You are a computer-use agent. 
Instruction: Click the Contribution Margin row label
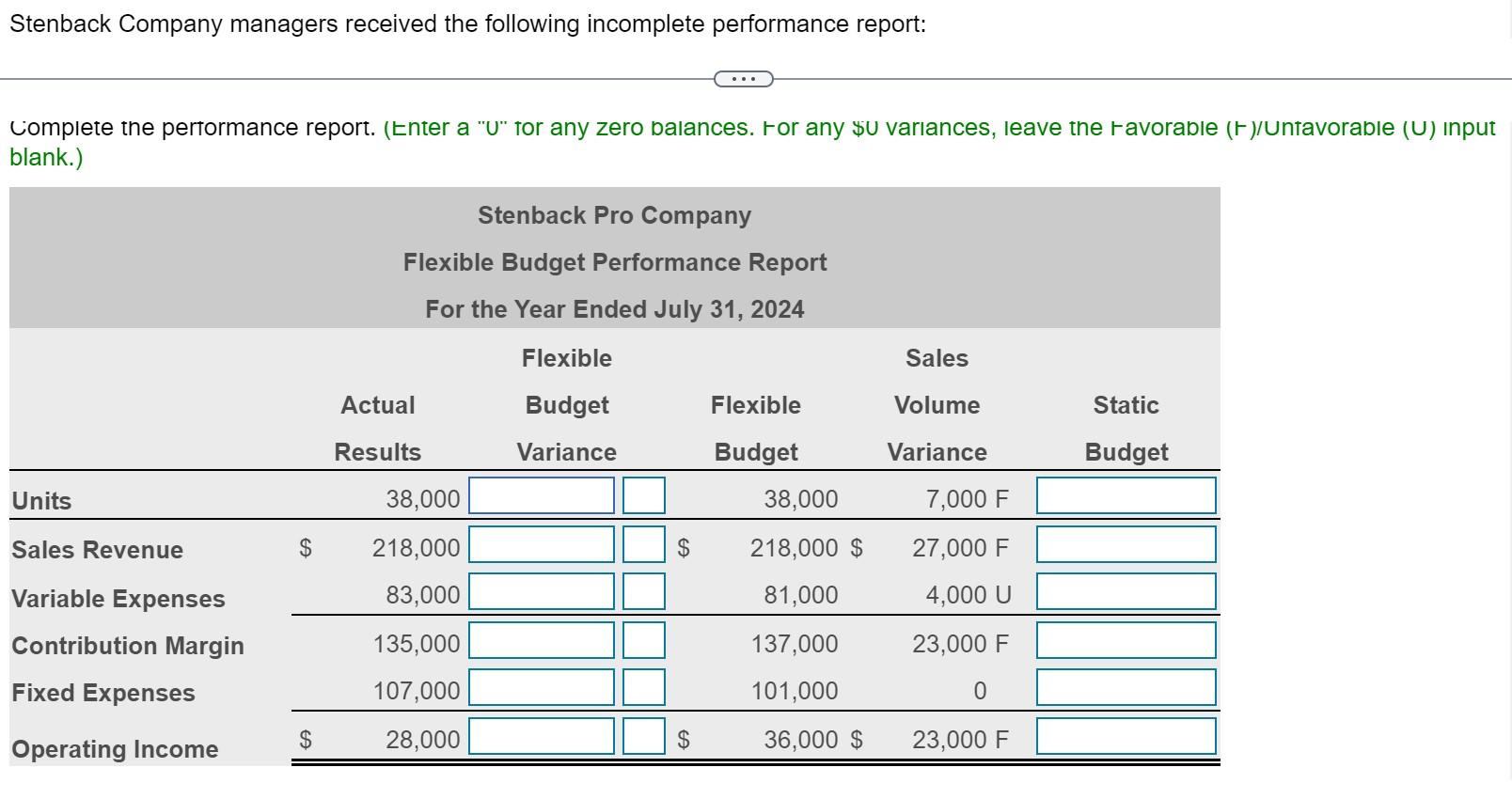click(x=128, y=646)
